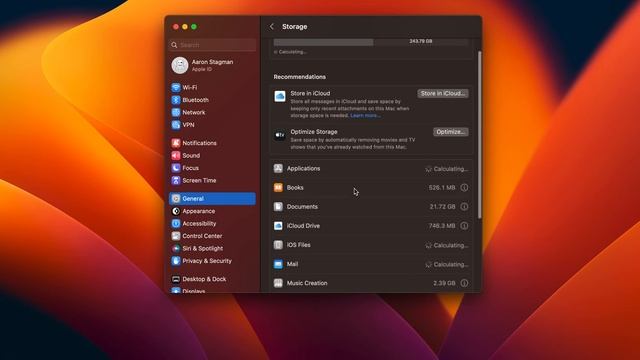Image resolution: width=640 pixels, height=360 pixels.
Task: Click the Music Creation 2.39 GB value
Action: pos(444,283)
